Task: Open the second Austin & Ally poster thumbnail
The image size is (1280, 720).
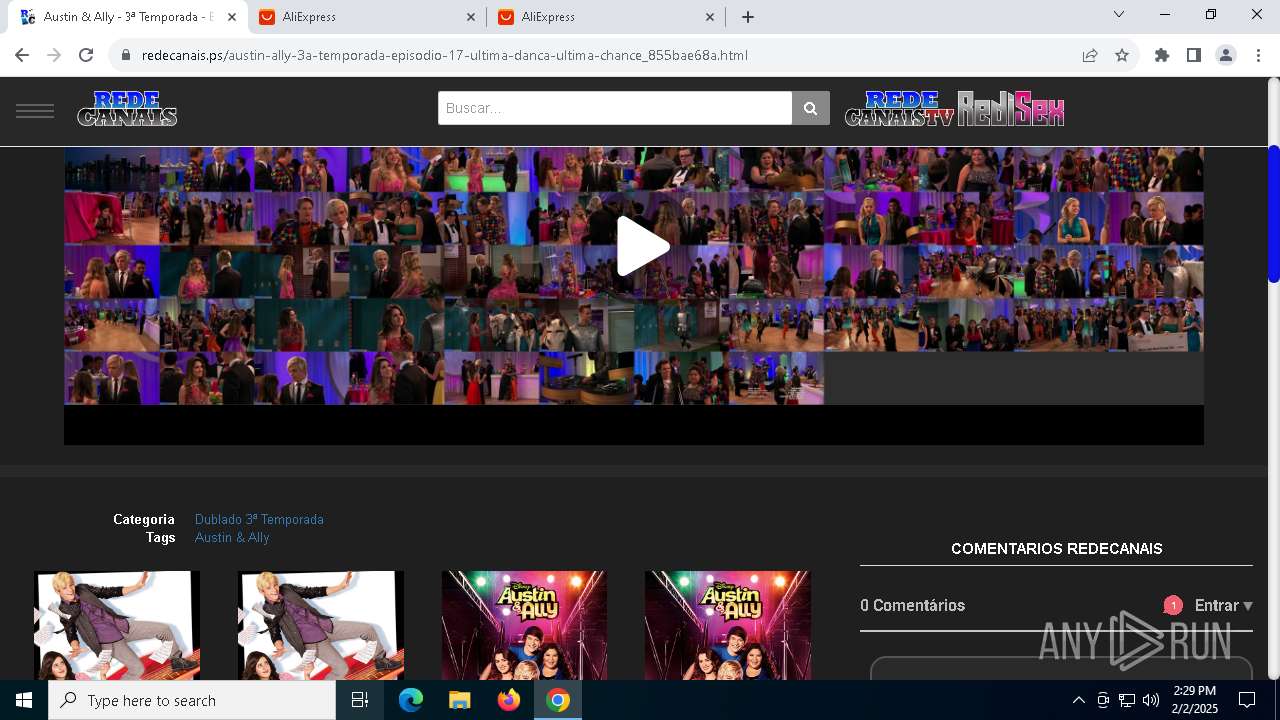Action: [x=321, y=625]
